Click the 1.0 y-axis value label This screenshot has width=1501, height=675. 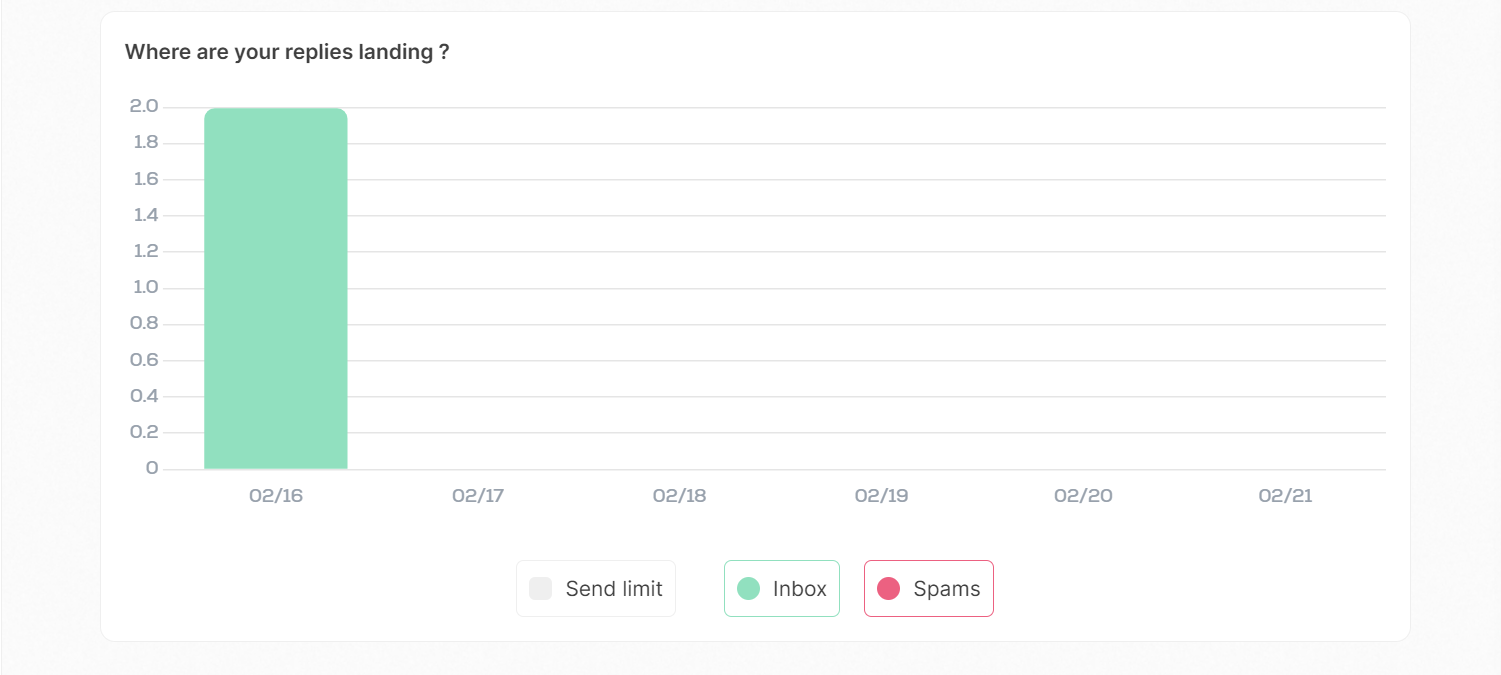[x=145, y=288]
